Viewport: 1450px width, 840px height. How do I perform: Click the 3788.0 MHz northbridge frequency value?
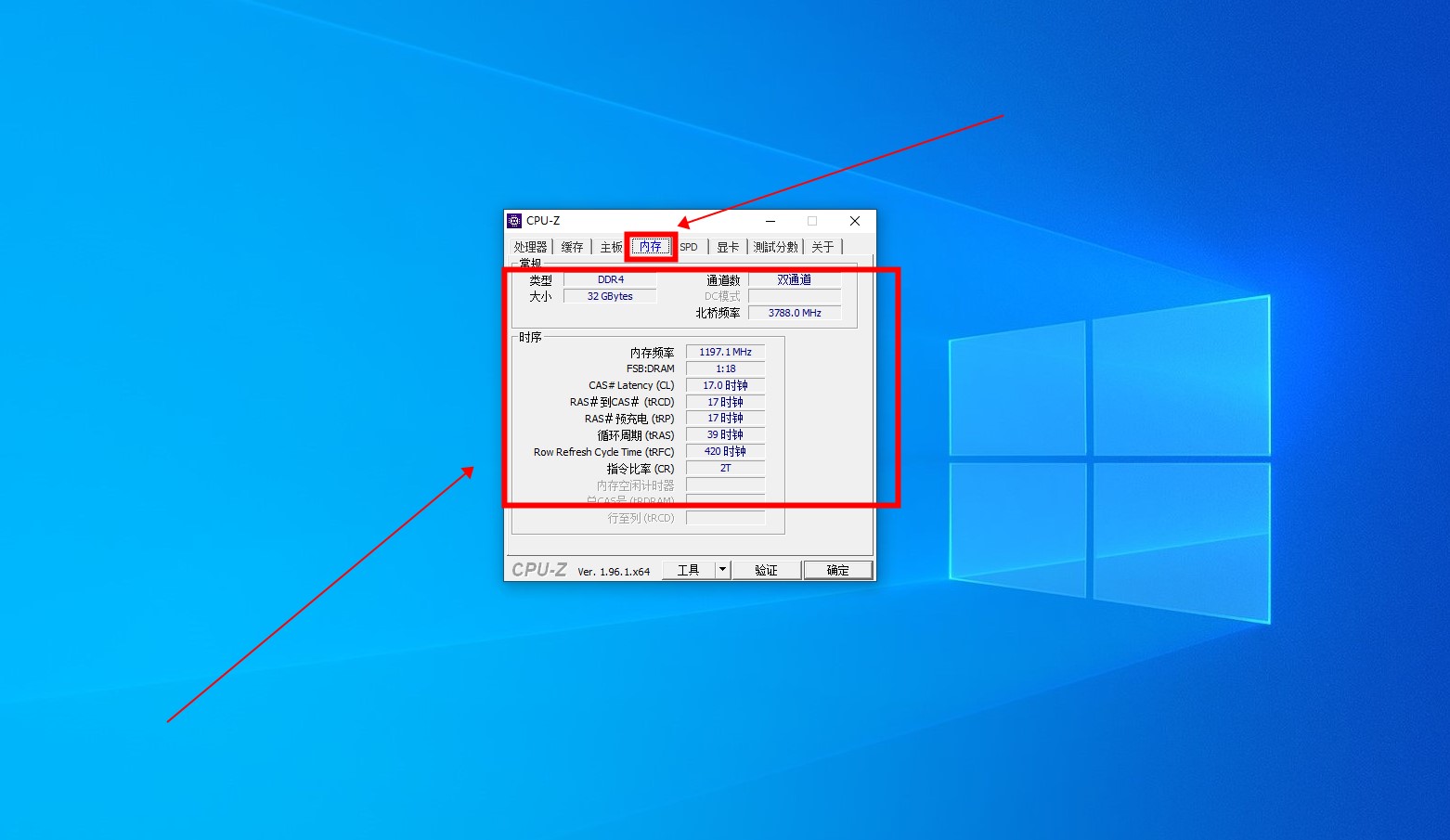[795, 313]
